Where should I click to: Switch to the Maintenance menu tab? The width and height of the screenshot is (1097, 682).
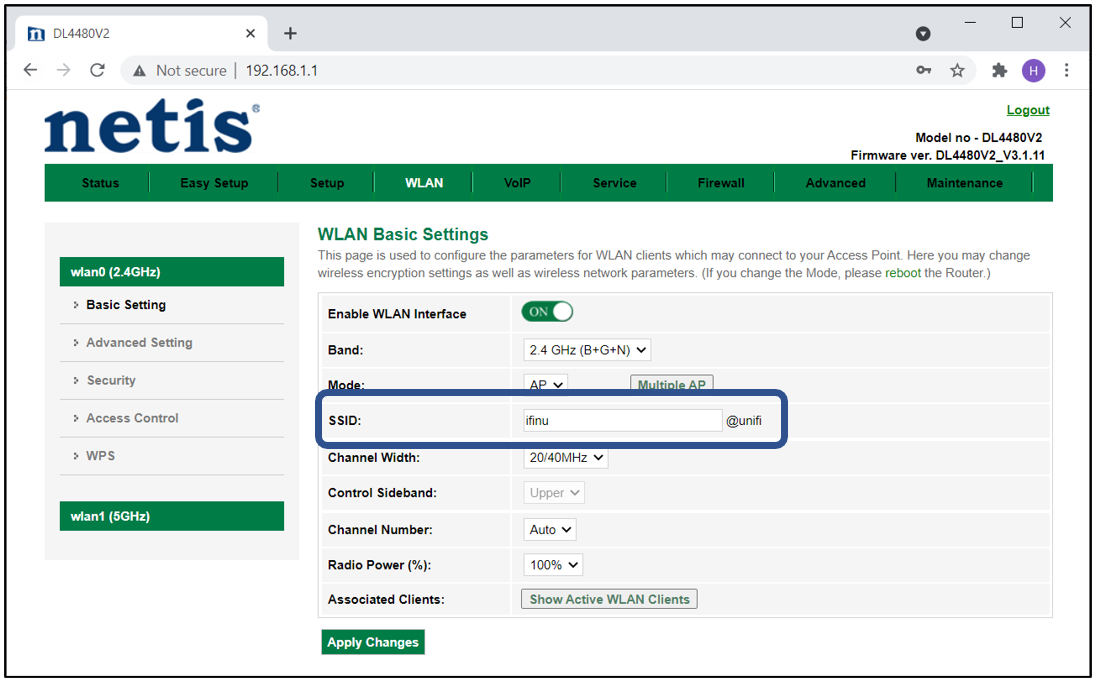point(964,183)
